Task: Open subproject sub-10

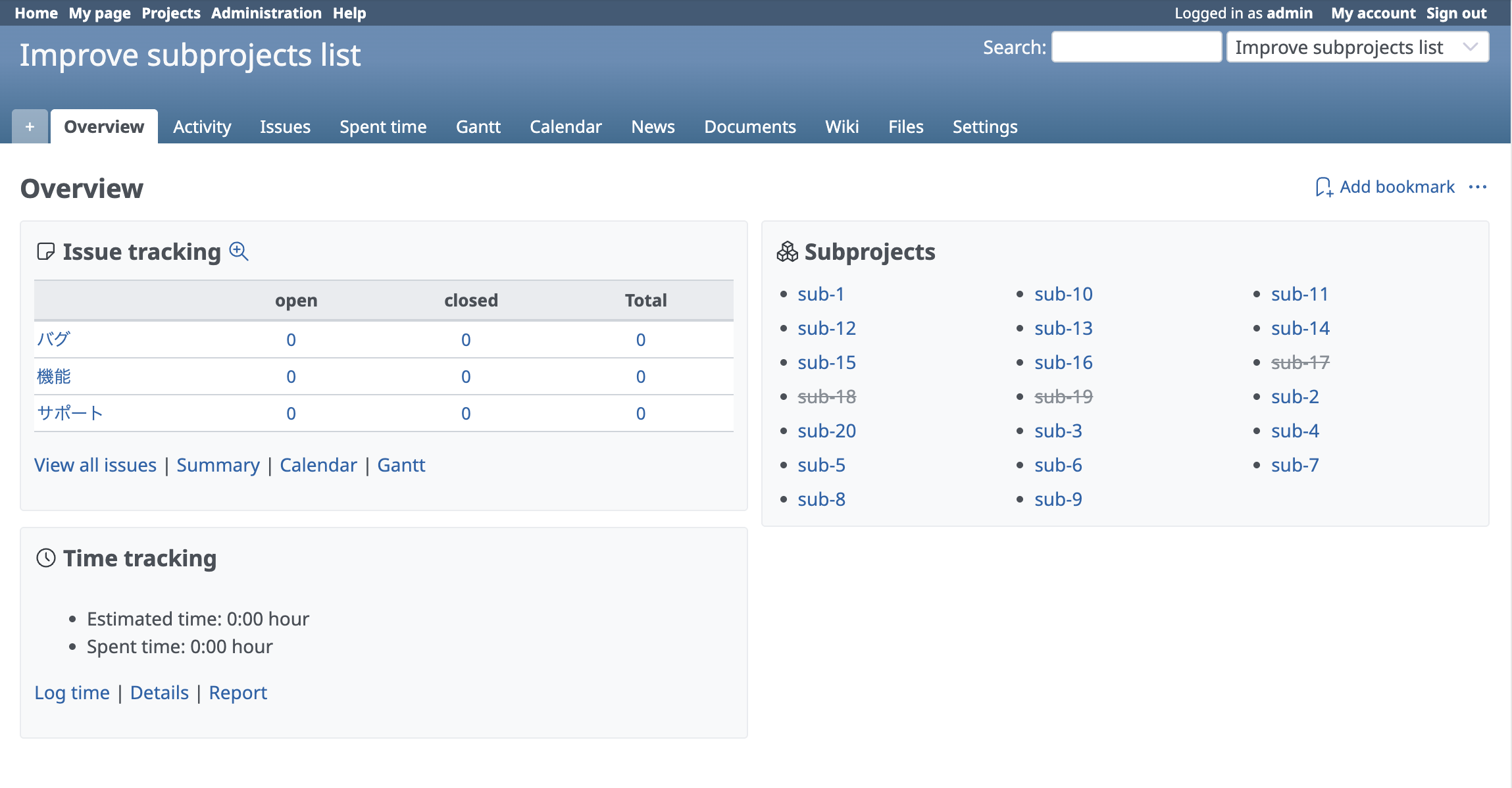Action: [x=1063, y=294]
